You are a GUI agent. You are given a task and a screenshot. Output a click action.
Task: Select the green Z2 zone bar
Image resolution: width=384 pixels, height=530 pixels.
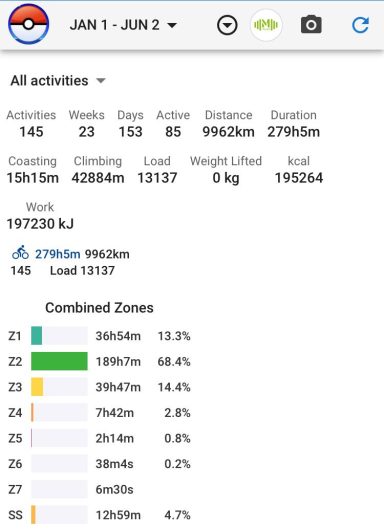point(59,361)
